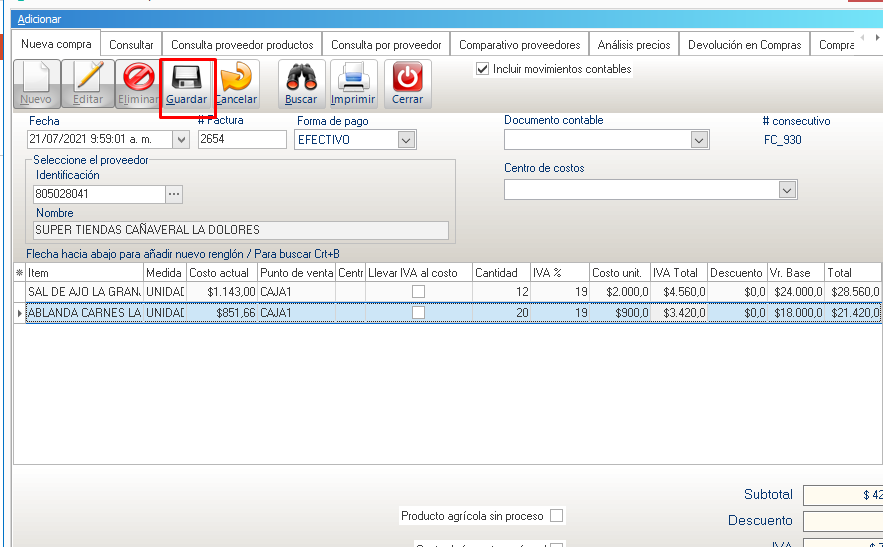Enable Producto agrícola sin proceso checkbox
This screenshot has width=883, height=547.
click(557, 516)
